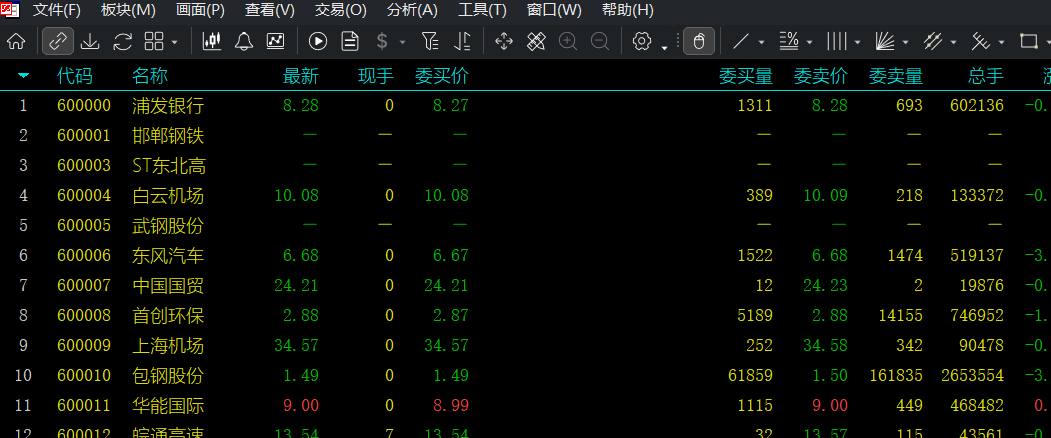The width and height of the screenshot is (1051, 438).
Task: Sort by the 名称 column header
Action: [150, 76]
